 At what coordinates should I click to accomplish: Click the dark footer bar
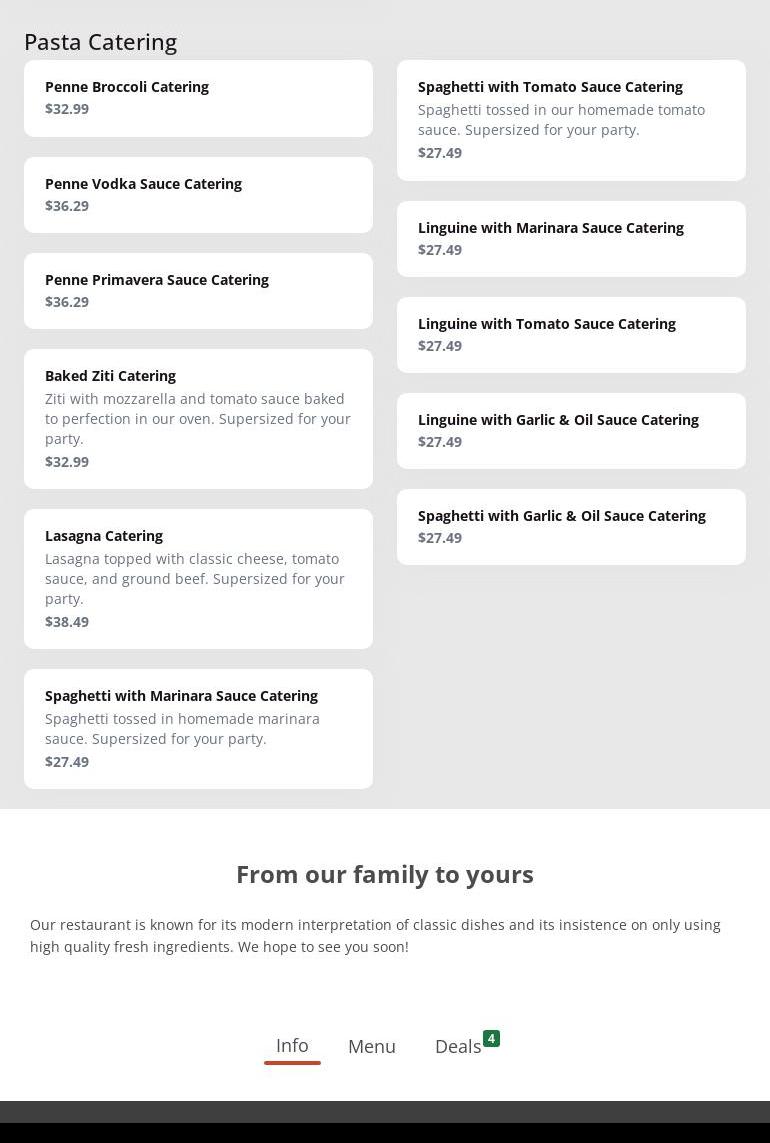coord(385,1122)
